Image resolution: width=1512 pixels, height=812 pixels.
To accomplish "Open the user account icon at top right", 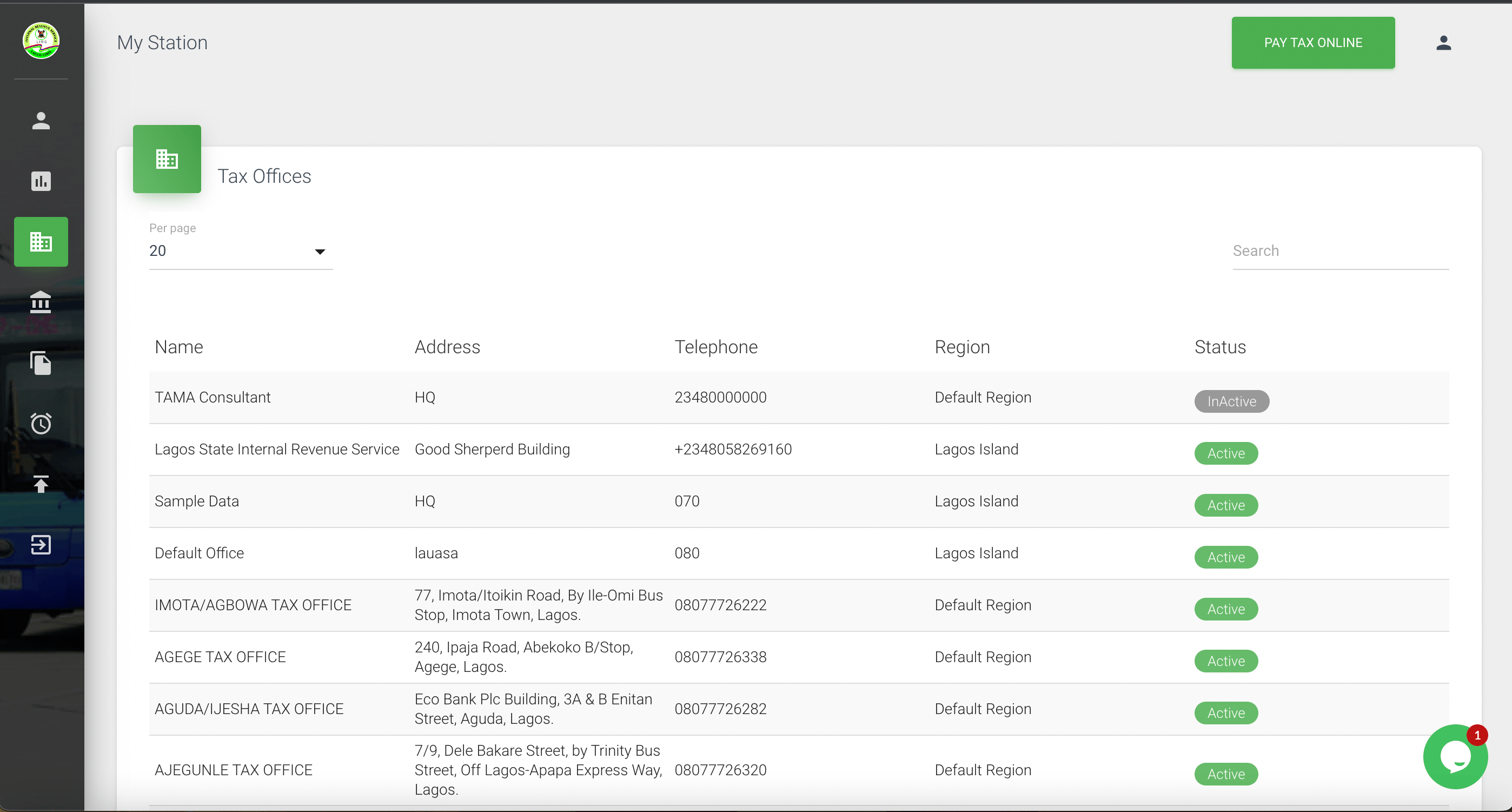I will pos(1443,43).
